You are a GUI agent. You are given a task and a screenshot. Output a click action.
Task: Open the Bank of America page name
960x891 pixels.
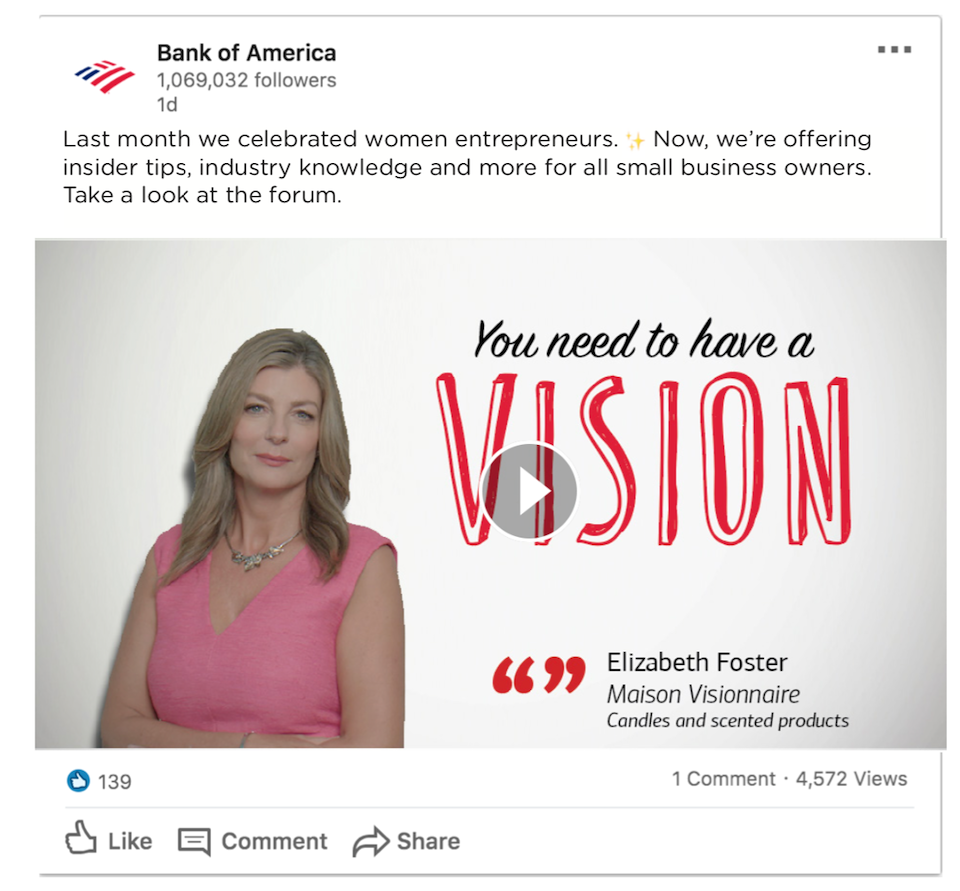click(247, 53)
